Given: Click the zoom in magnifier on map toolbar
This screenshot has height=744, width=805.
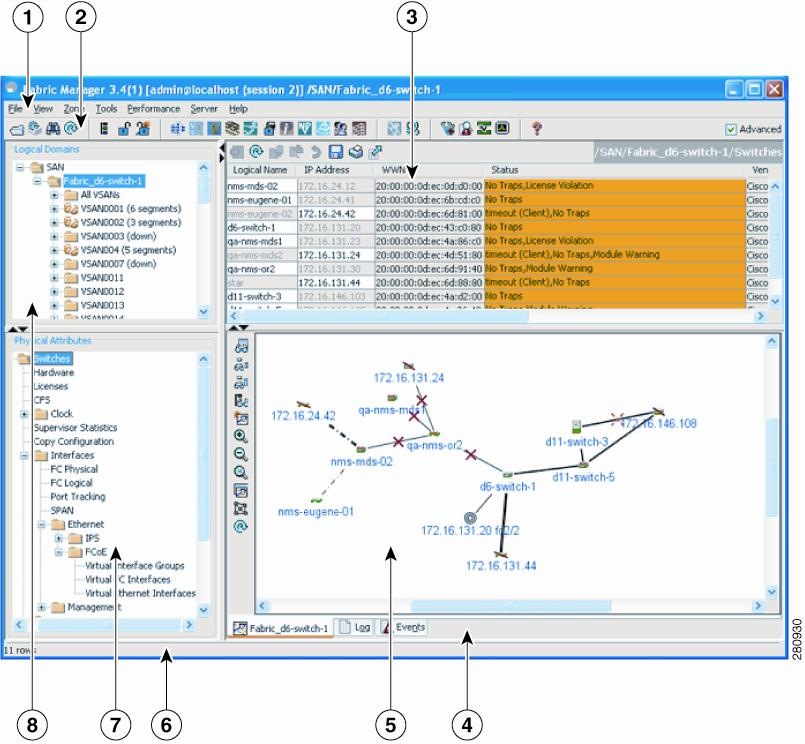Looking at the screenshot, I should [x=241, y=436].
